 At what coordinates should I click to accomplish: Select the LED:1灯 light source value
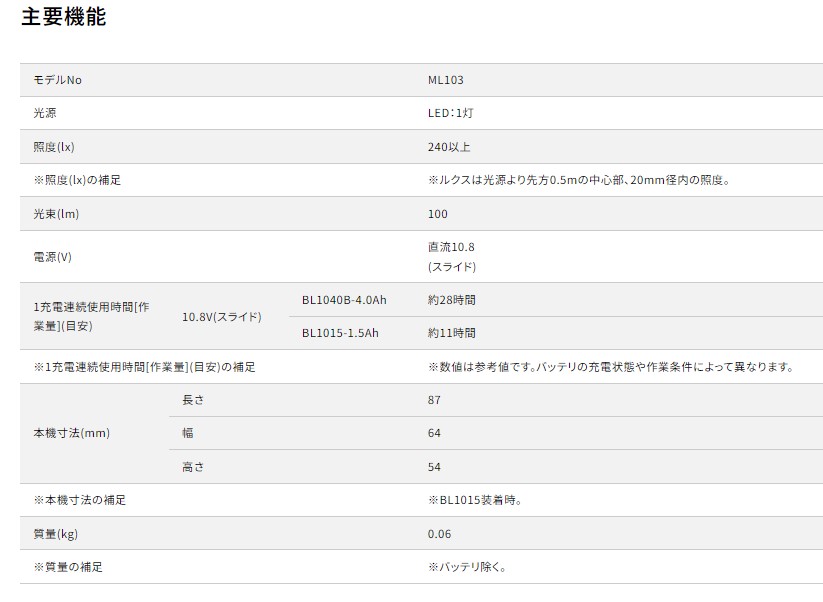(x=450, y=113)
